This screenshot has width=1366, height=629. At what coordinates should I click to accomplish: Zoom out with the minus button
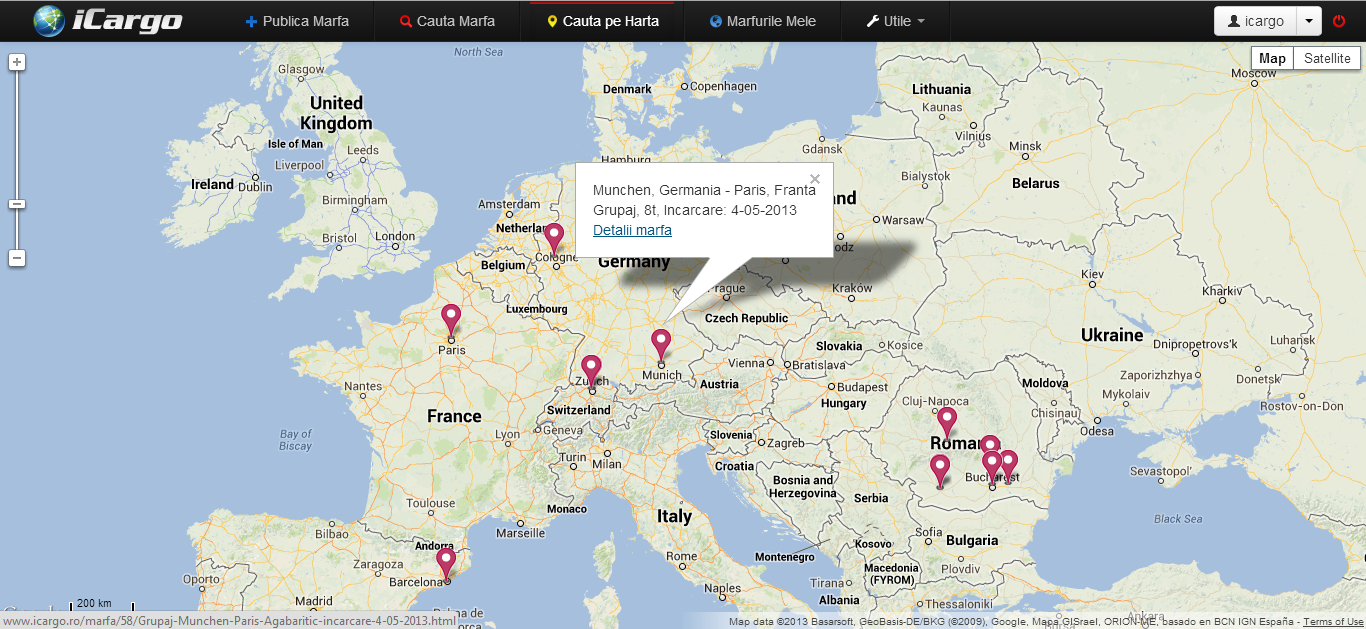coord(17,258)
